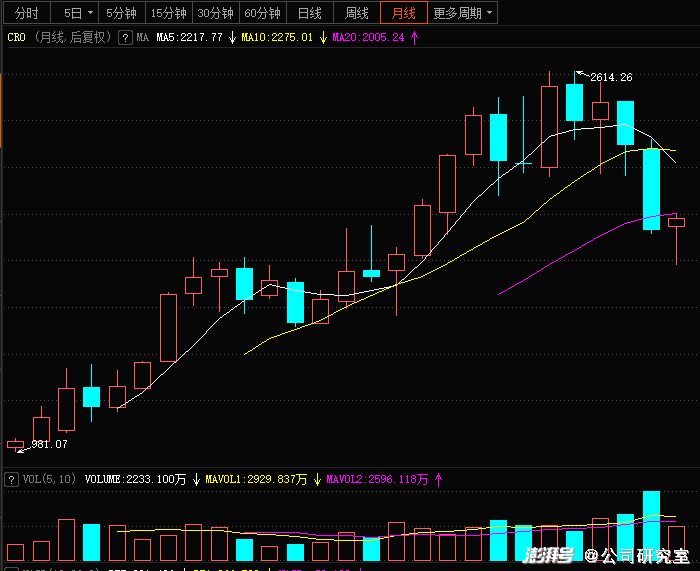
Task: Click the cyan candle under the 2614.26 label
Action: pyautogui.click(x=574, y=102)
